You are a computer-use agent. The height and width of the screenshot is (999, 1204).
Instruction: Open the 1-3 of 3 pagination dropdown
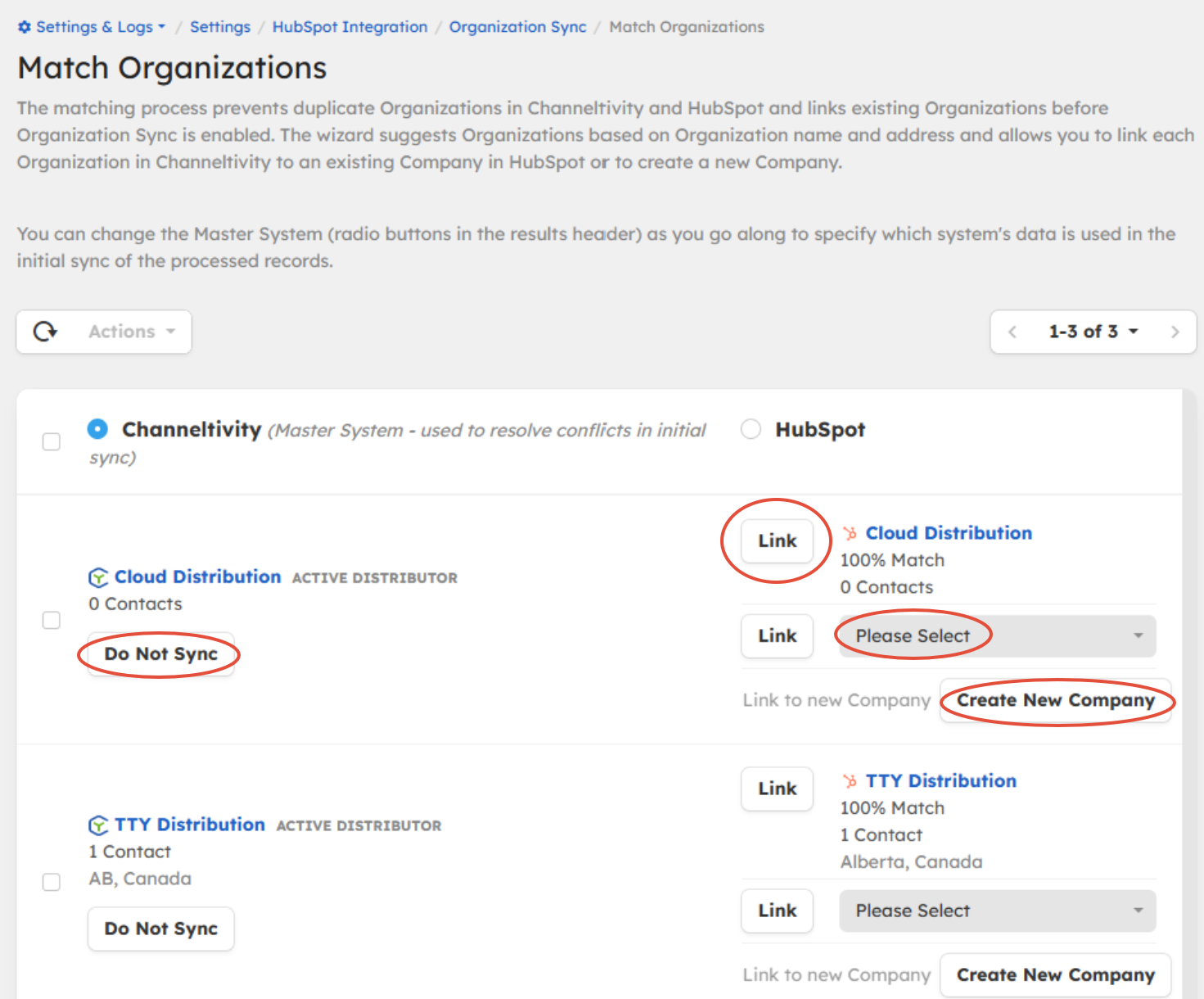point(1094,332)
